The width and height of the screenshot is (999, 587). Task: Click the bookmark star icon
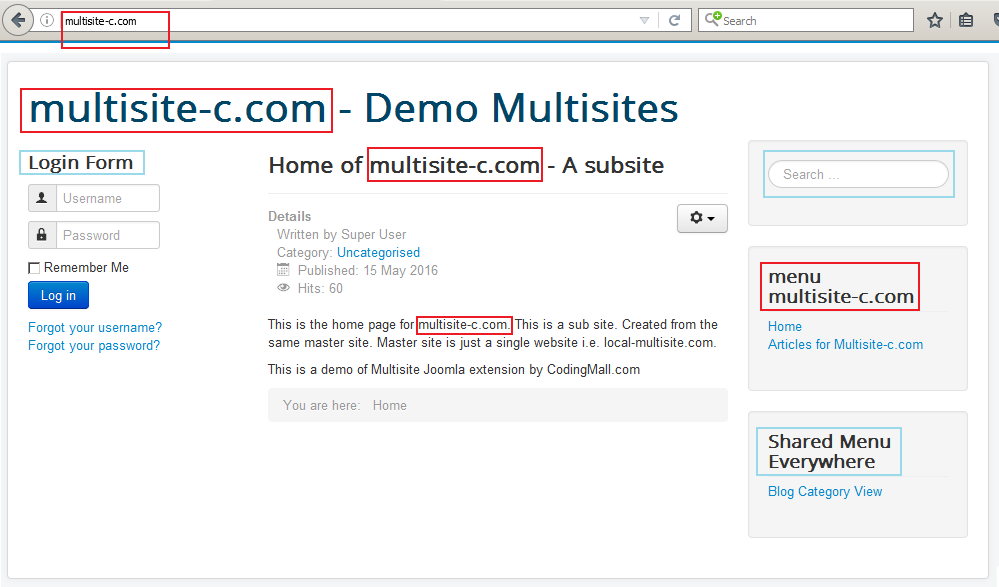point(935,20)
